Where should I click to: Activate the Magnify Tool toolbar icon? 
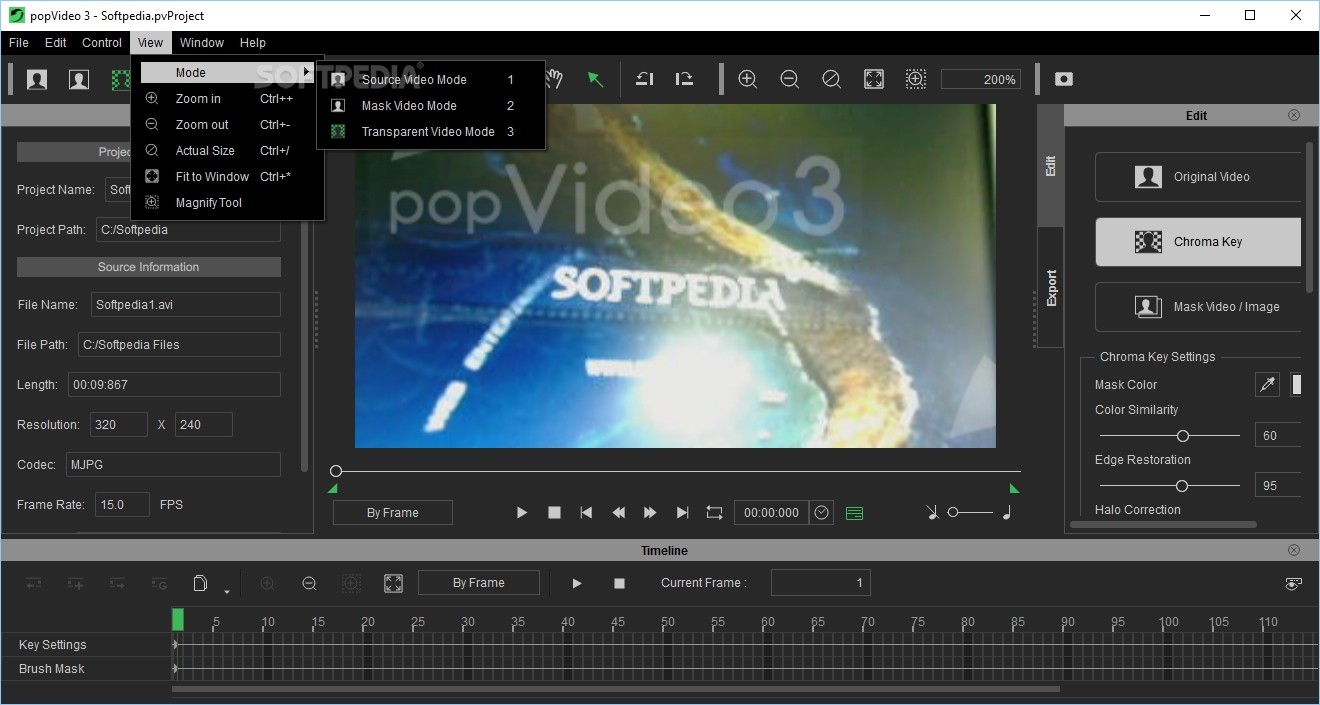(x=915, y=79)
